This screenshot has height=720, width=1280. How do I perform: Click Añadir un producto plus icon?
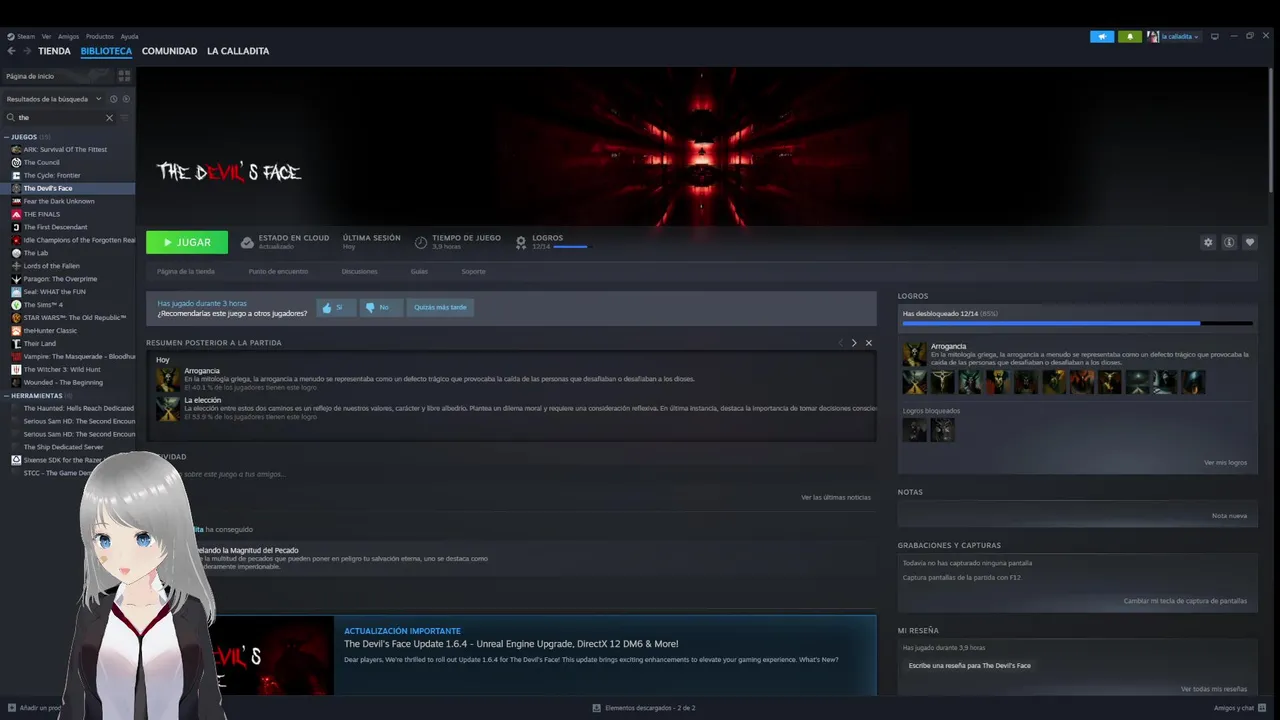tap(11, 708)
